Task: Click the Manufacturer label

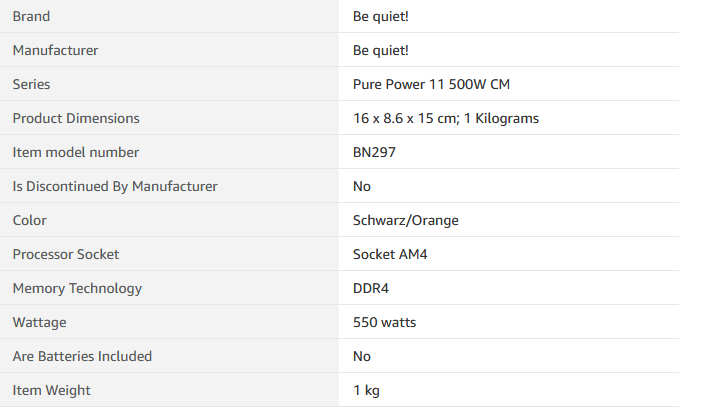Action: pyautogui.click(x=55, y=50)
